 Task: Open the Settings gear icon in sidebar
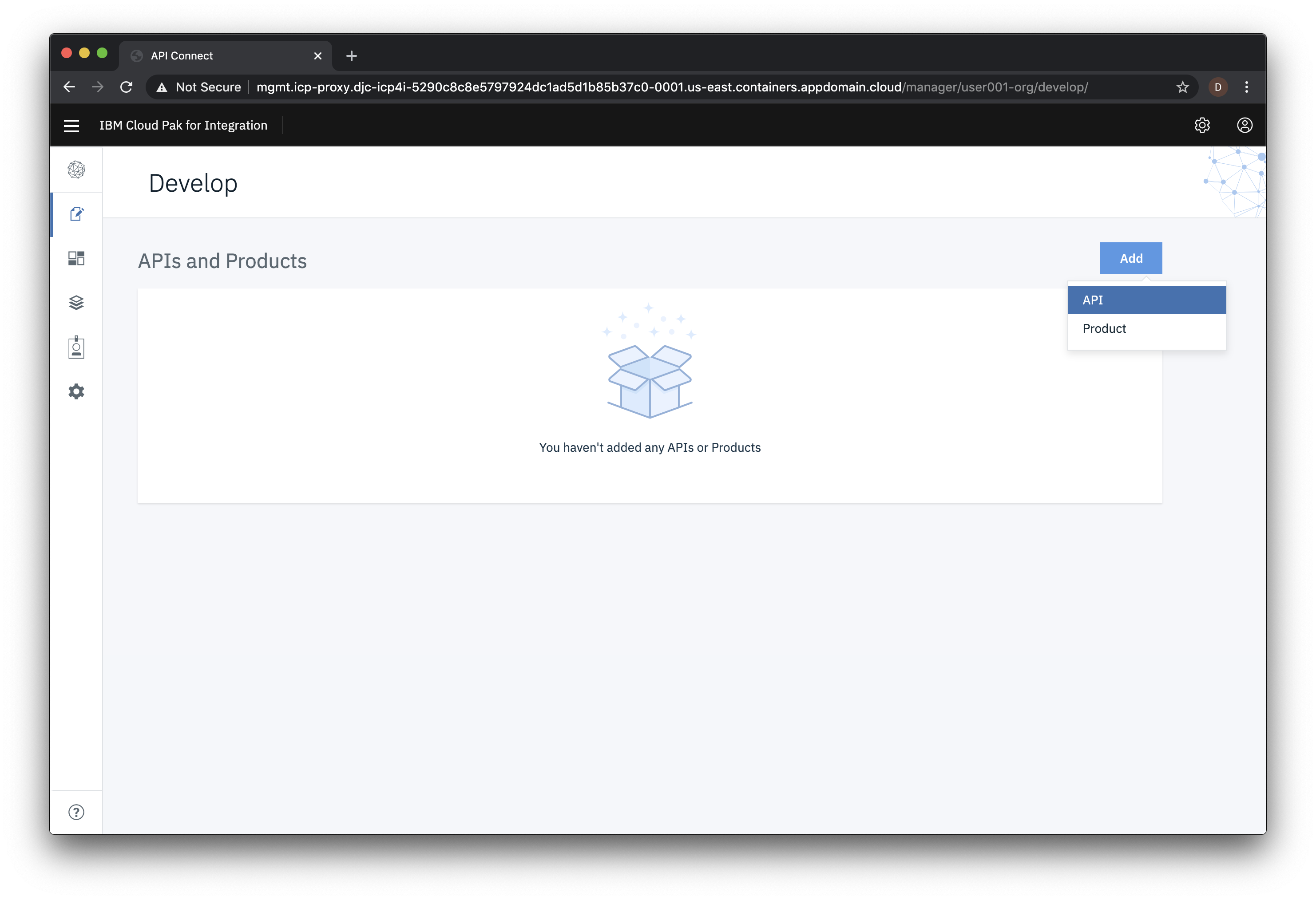76,391
